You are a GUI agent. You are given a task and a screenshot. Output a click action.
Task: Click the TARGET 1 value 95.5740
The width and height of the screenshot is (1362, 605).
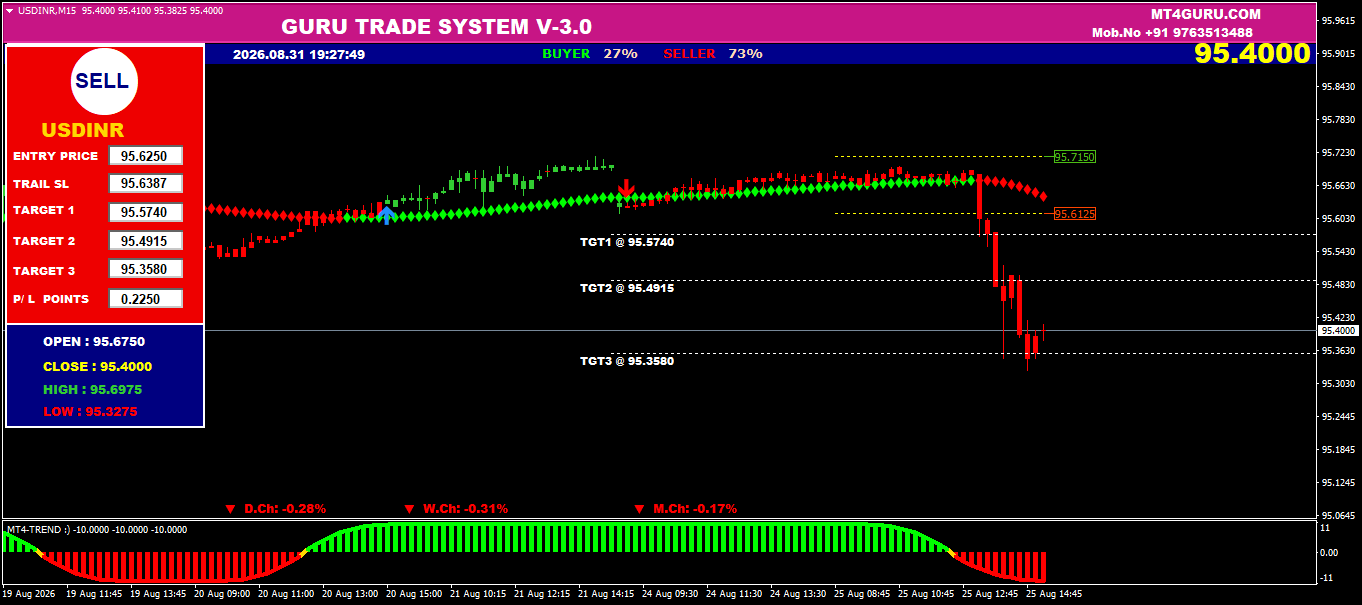[146, 212]
